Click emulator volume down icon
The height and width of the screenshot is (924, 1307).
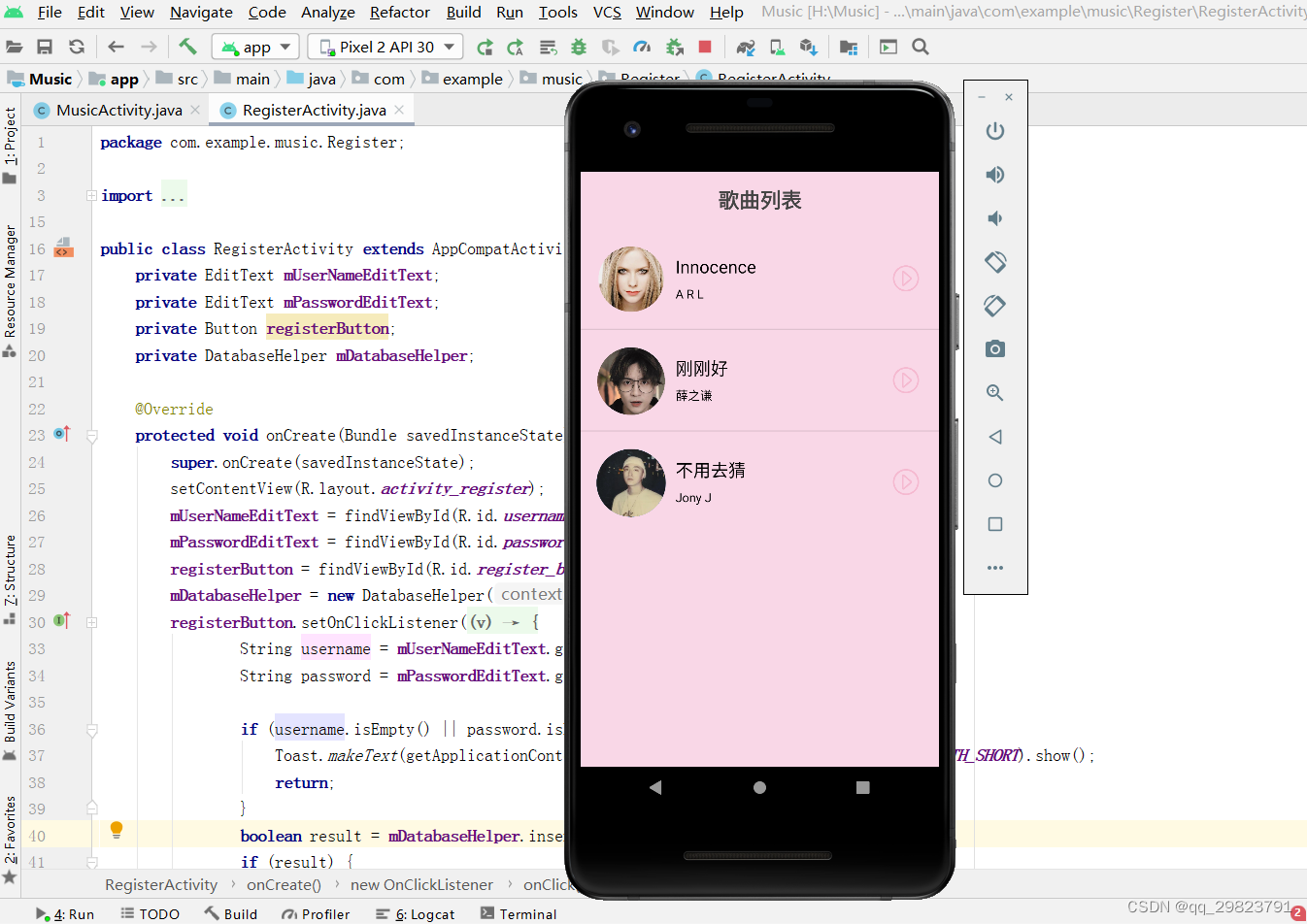click(995, 218)
